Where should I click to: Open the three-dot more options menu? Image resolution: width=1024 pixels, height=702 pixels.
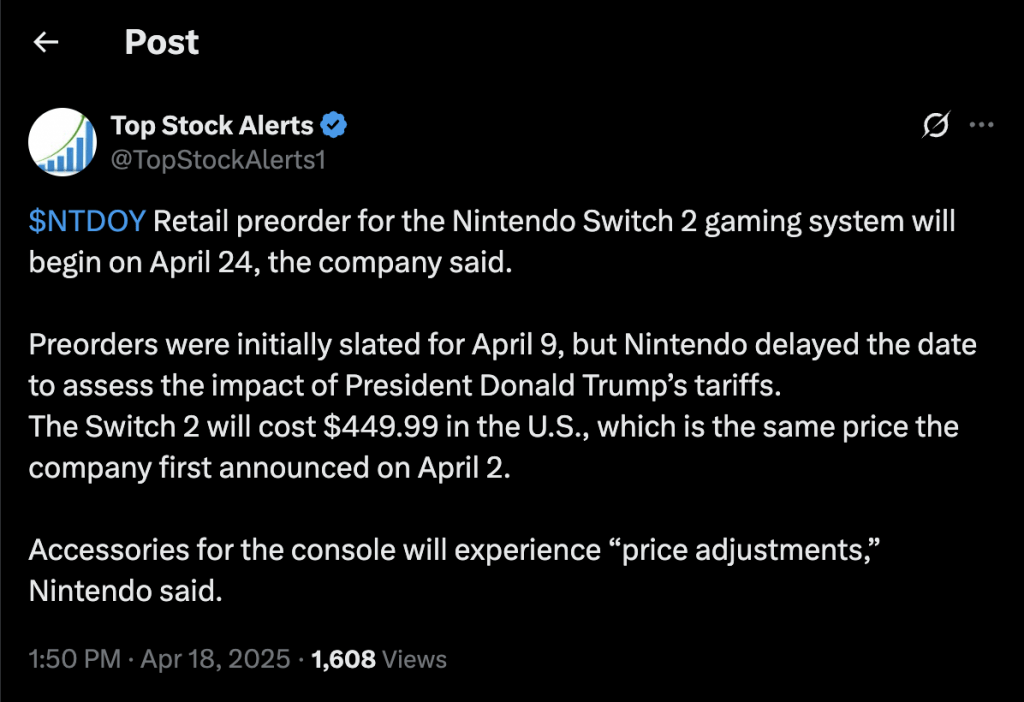click(982, 125)
